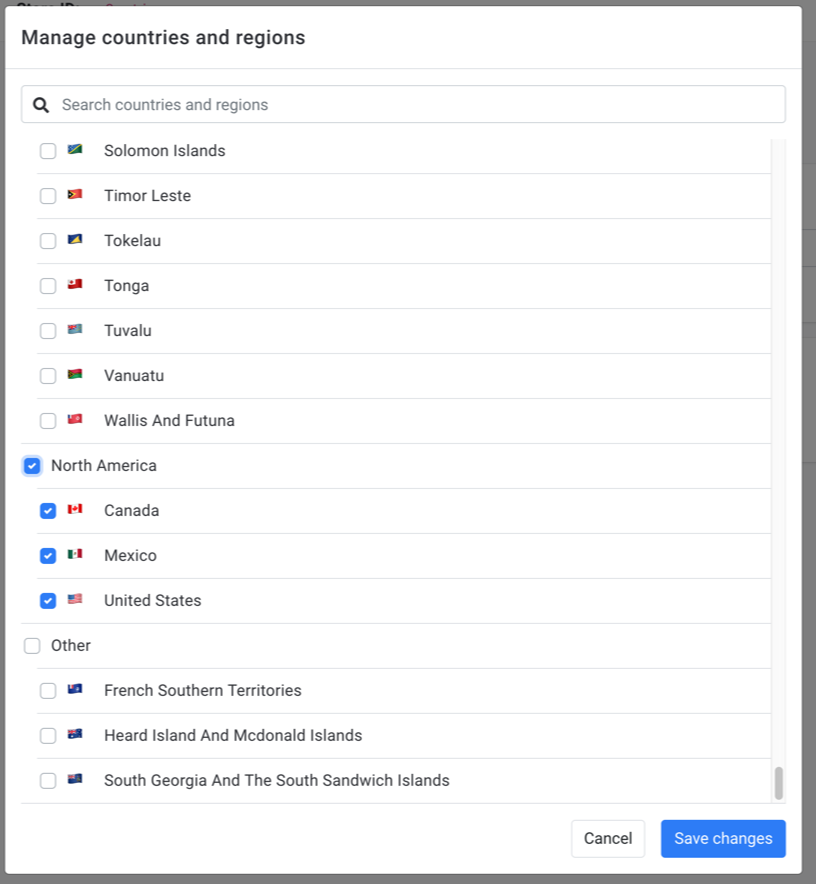The image size is (817, 884).
Task: Focus the Search countries and regions field
Action: 403,104
